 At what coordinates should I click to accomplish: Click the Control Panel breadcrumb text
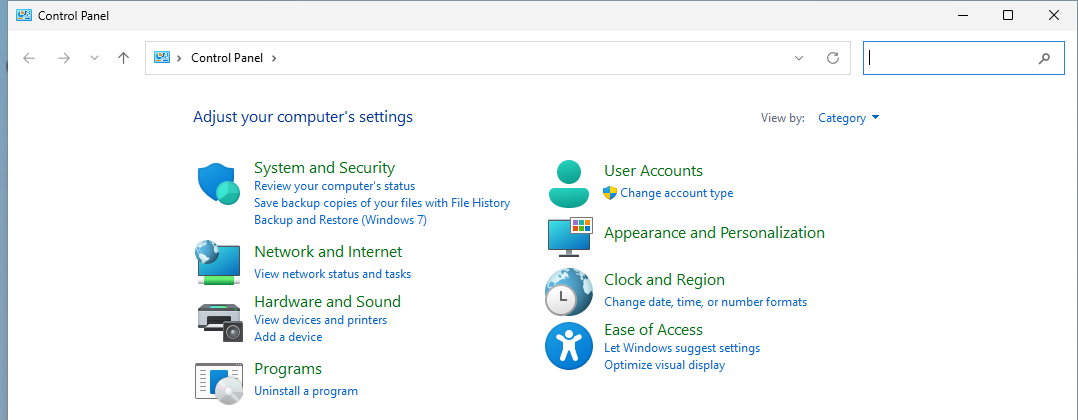[x=227, y=58]
